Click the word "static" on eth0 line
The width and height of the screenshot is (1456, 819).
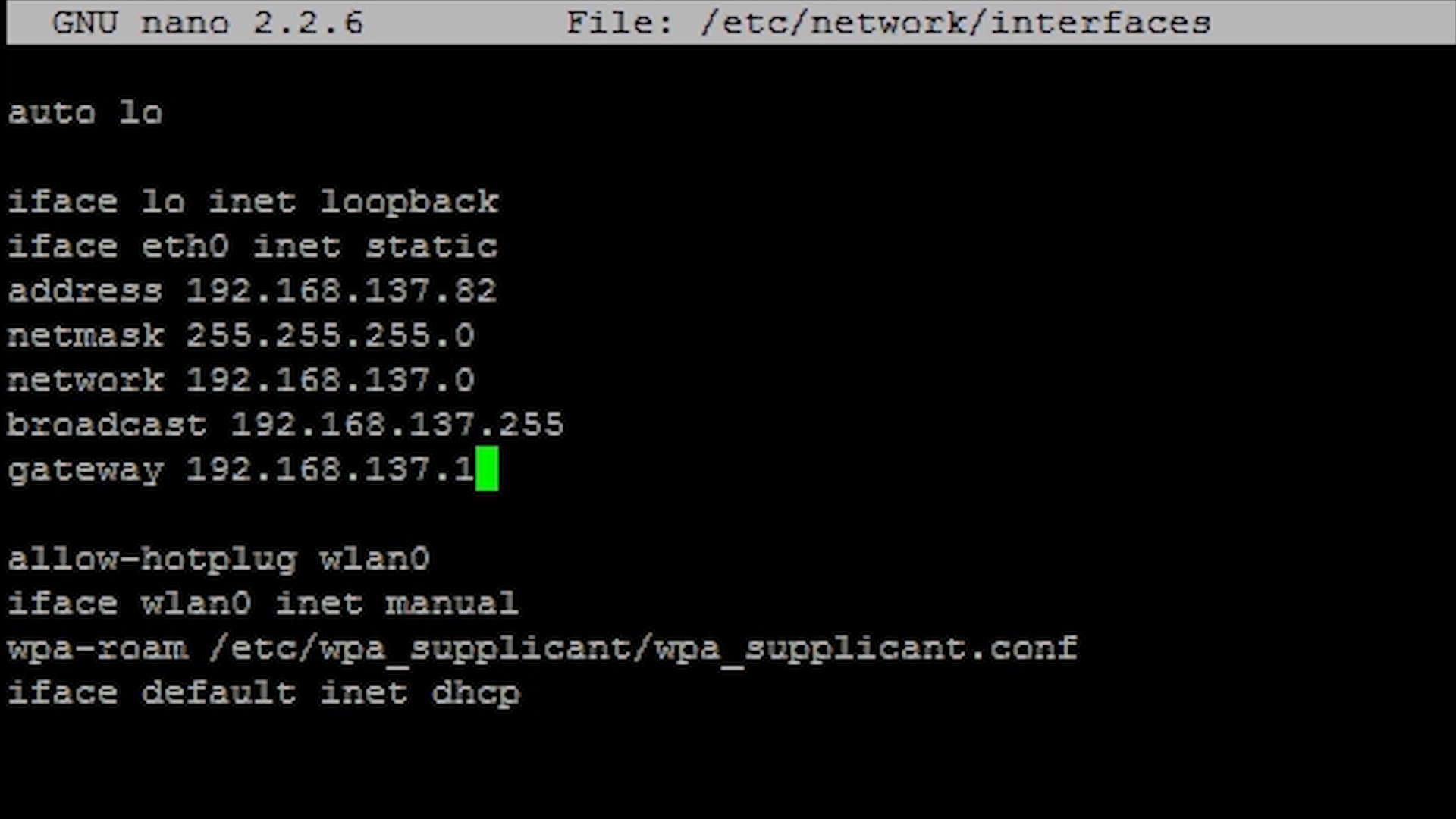[431, 246]
